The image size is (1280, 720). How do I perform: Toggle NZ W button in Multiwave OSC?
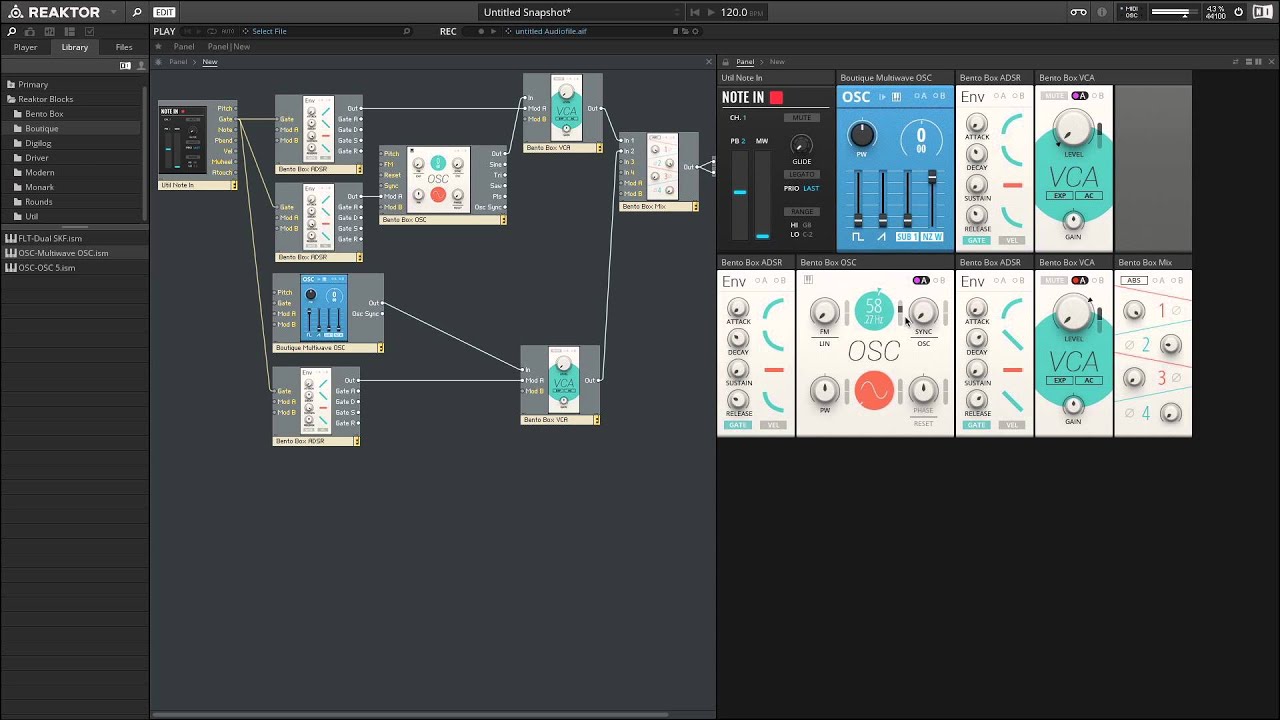[932, 237]
